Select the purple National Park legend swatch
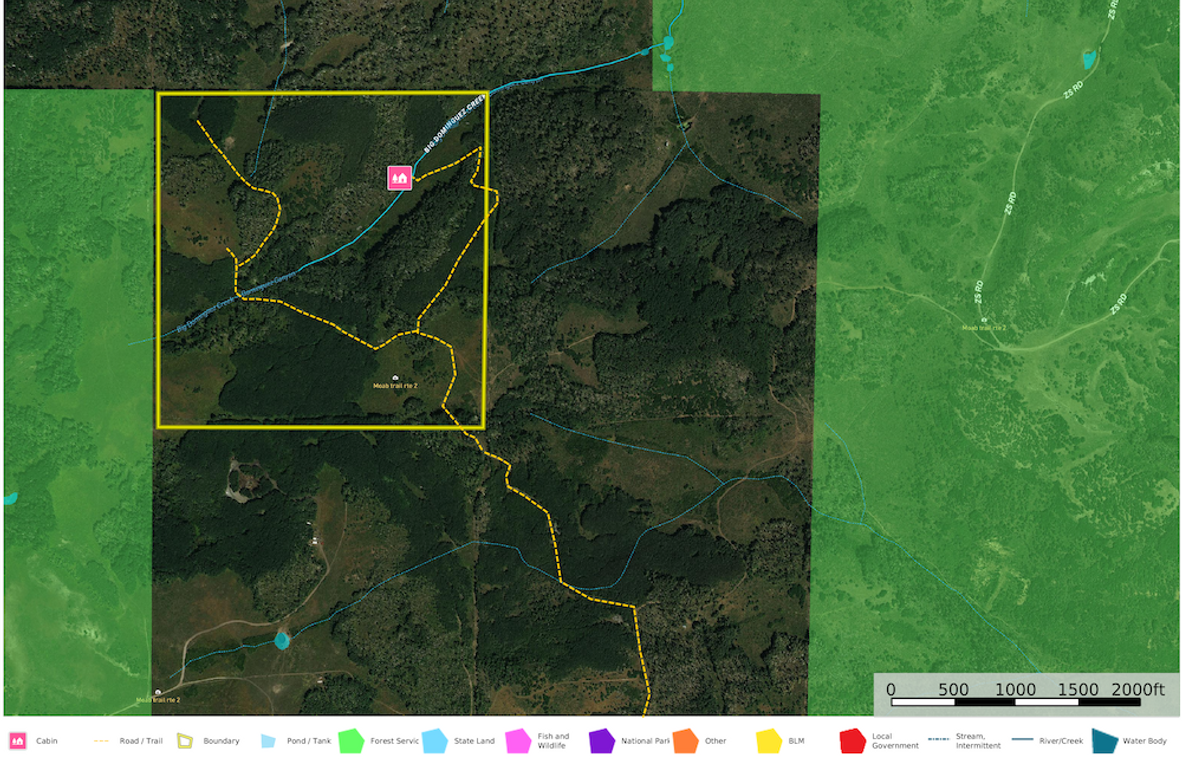 (x=601, y=741)
